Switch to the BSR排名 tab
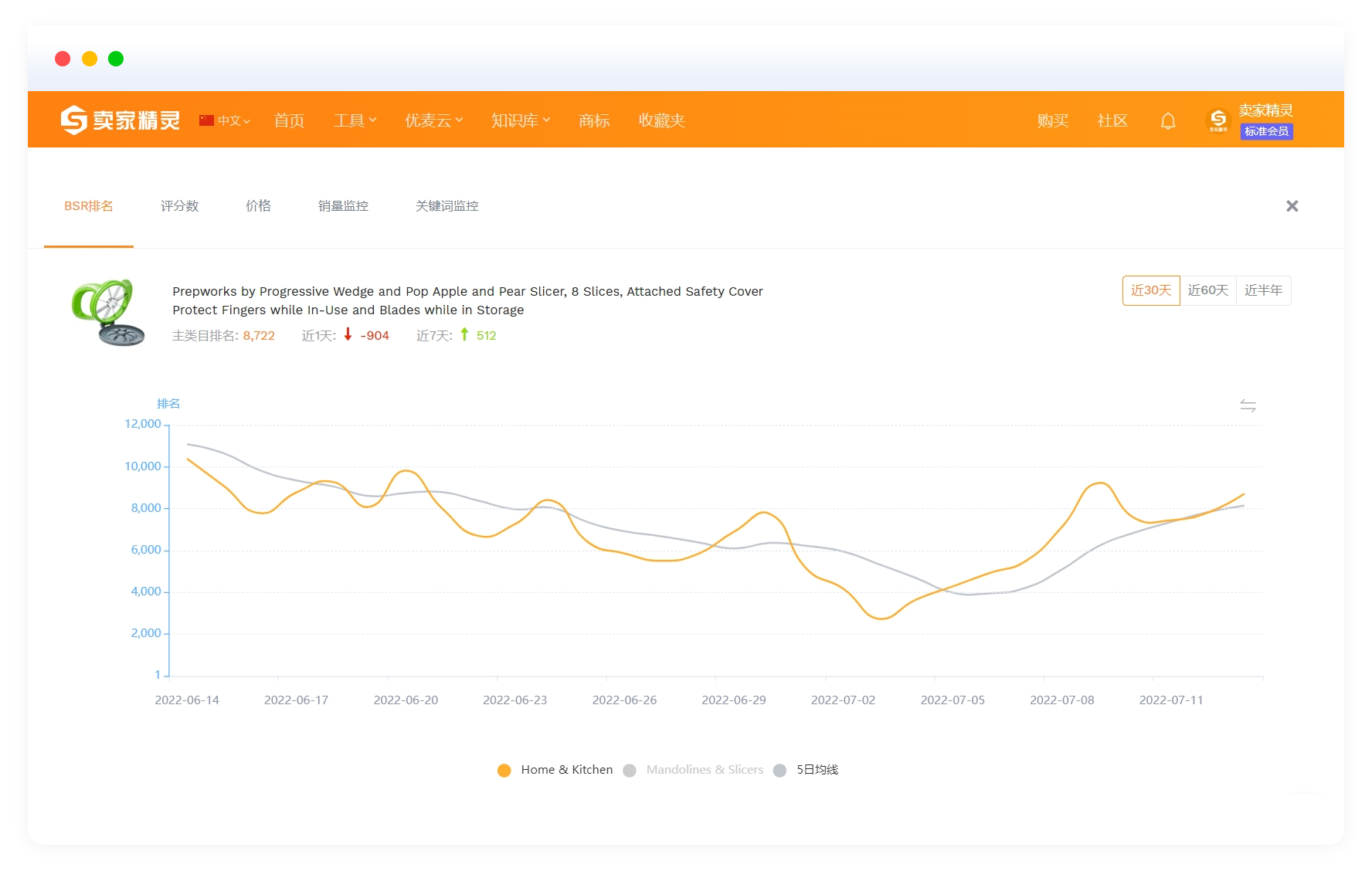 point(89,206)
